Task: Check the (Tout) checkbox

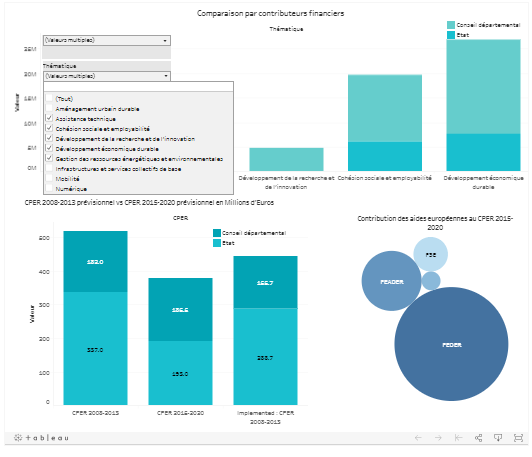Action: 49,98
